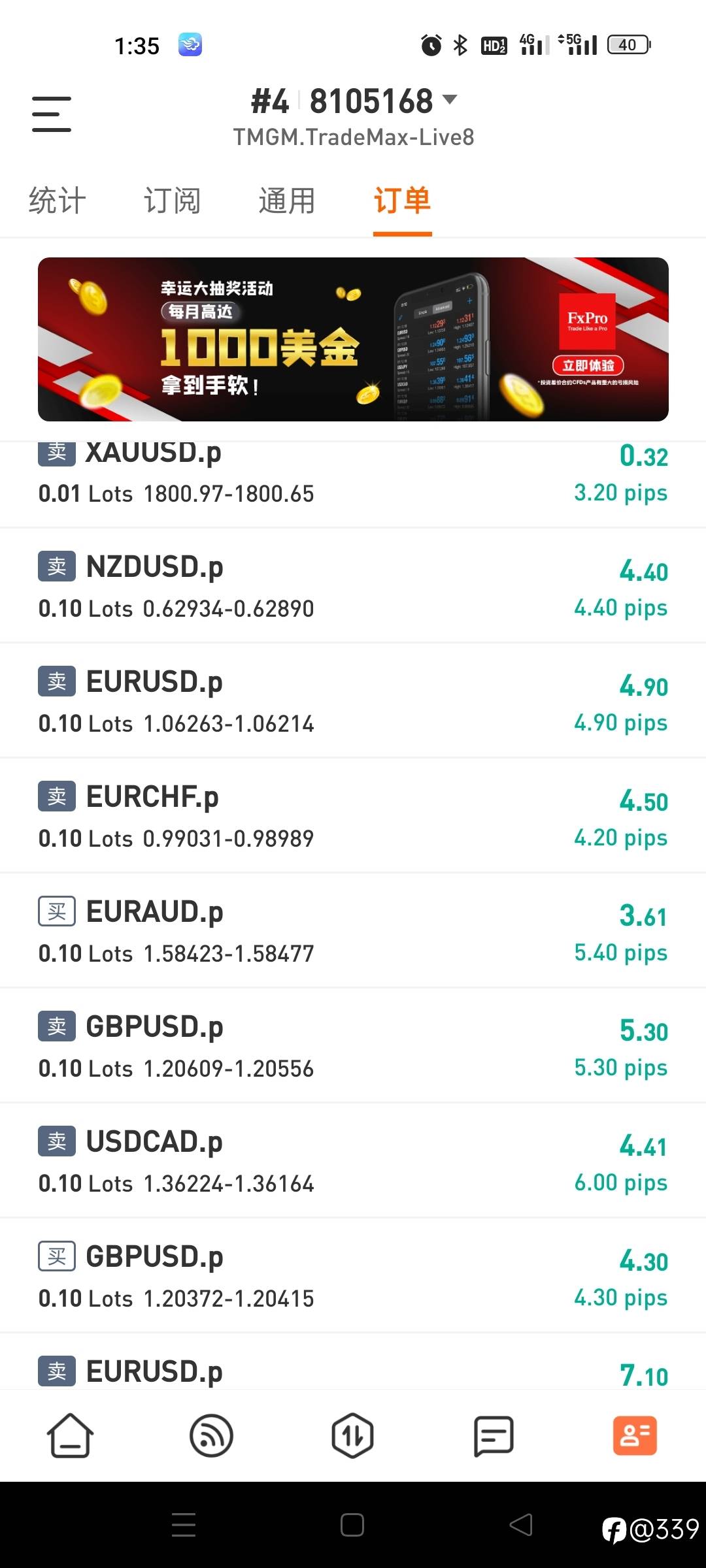Image resolution: width=706 pixels, height=1568 pixels.
Task: Open the NZDUSD.p sell order
Action: point(353,586)
